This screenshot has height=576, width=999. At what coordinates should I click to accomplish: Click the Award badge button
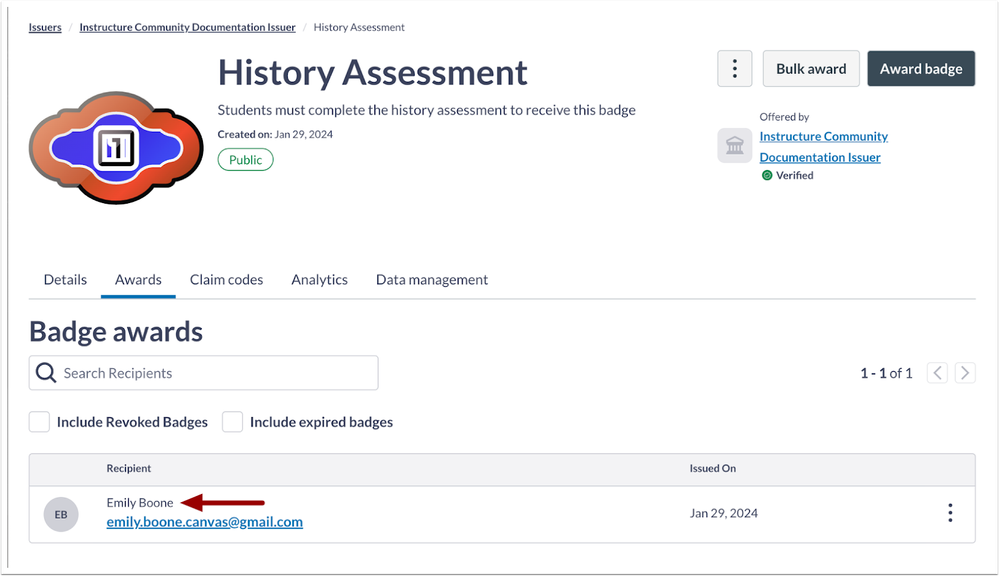[921, 69]
